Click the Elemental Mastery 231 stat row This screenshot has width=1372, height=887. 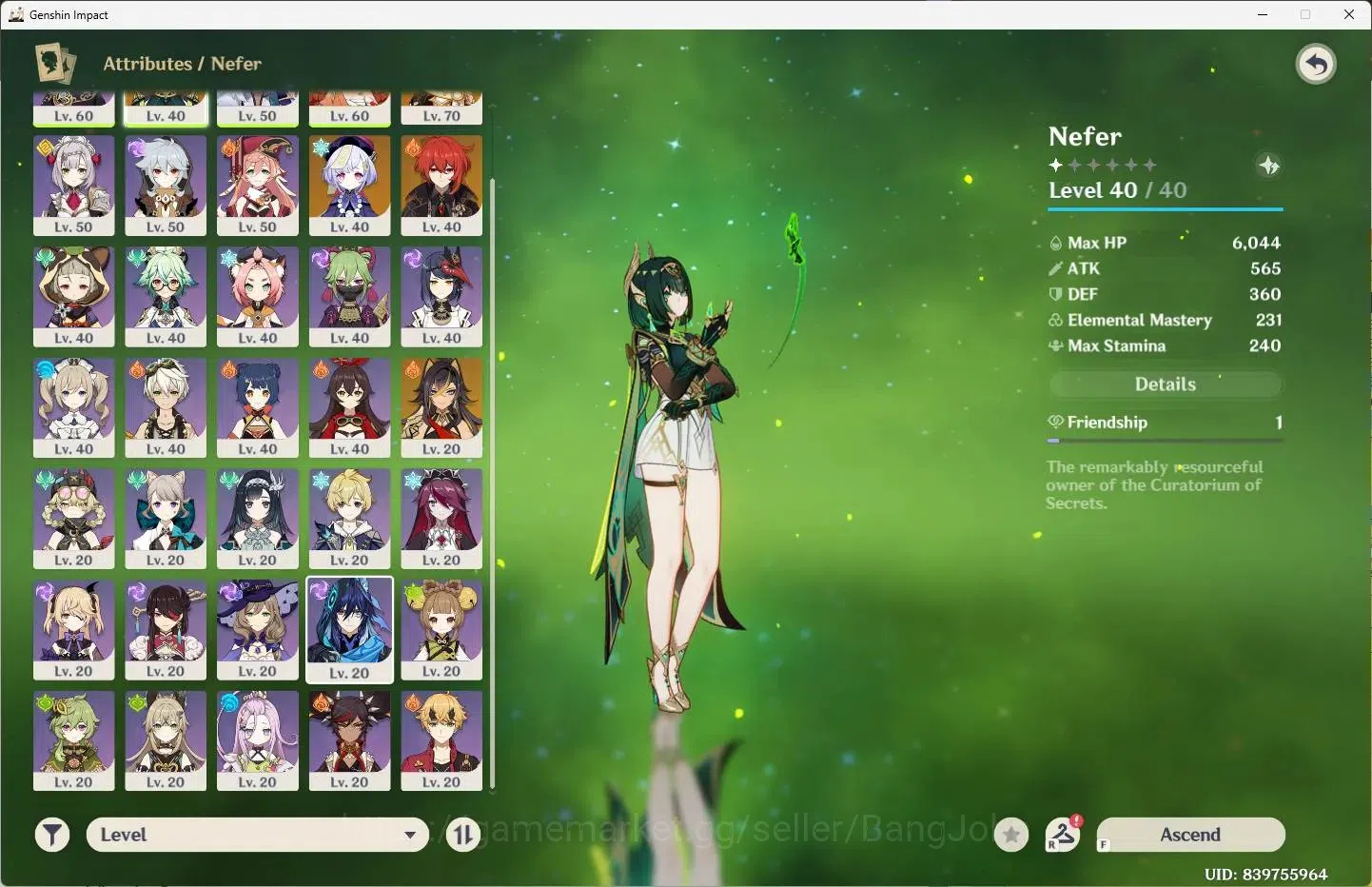click(1166, 320)
